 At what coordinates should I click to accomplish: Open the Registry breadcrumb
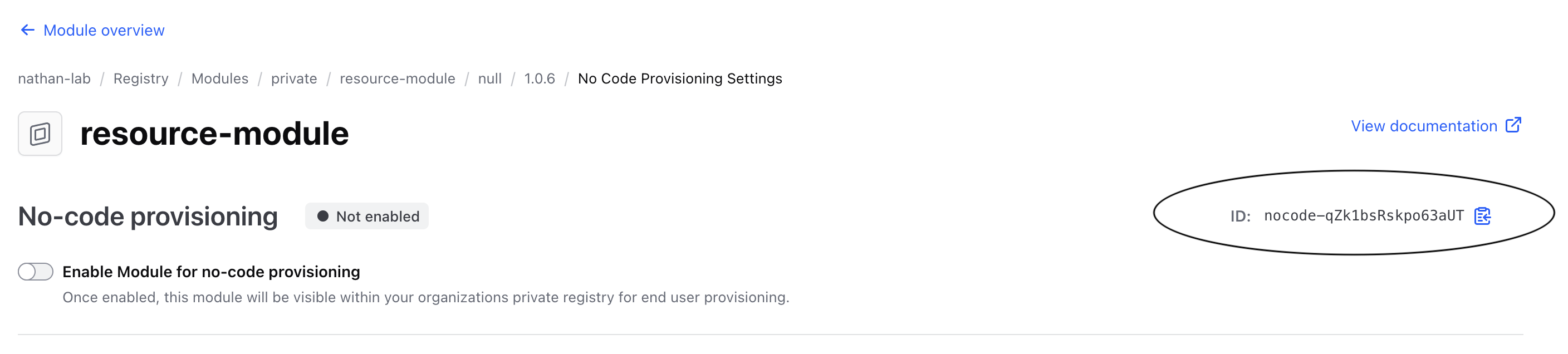point(141,78)
